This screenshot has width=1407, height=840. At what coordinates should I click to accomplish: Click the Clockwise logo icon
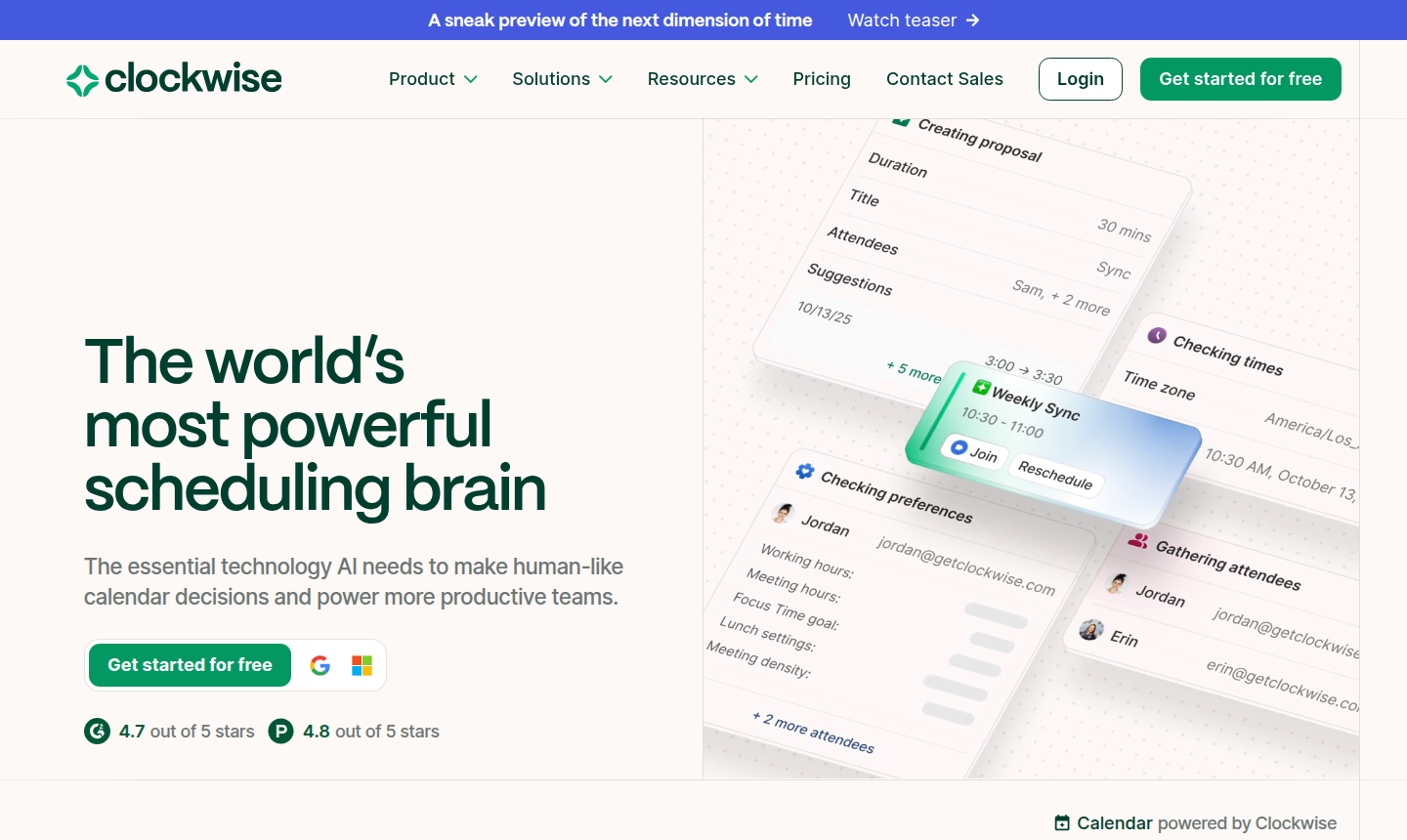click(83, 80)
